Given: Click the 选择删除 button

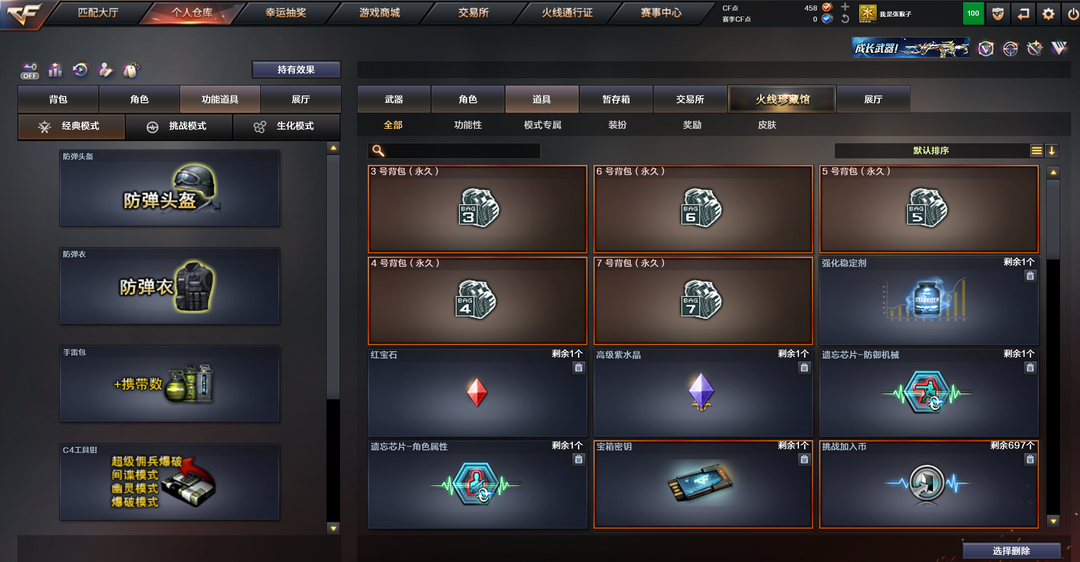Looking at the screenshot, I should pyautogui.click(x=1011, y=551).
